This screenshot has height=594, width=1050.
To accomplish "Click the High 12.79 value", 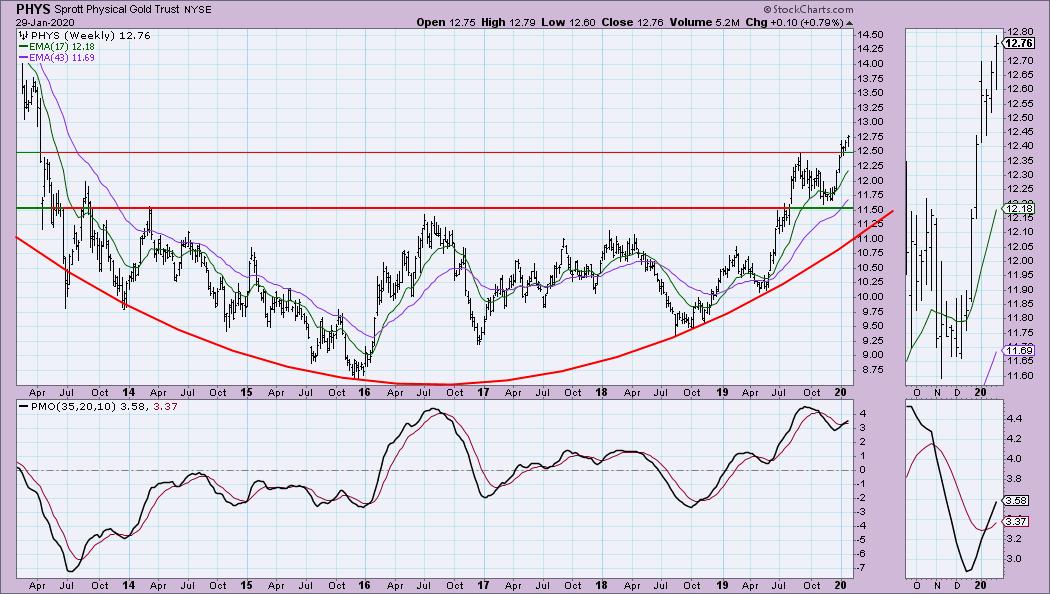I will pos(510,22).
